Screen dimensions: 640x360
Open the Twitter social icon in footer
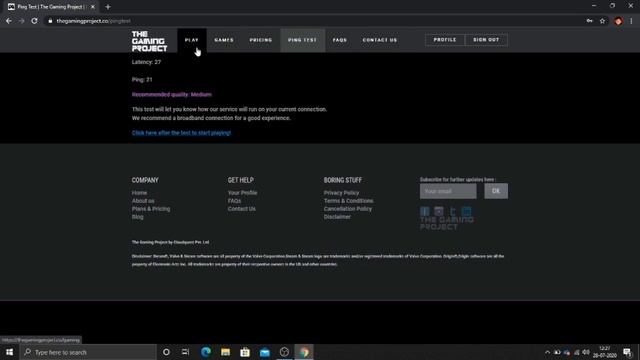452,211
